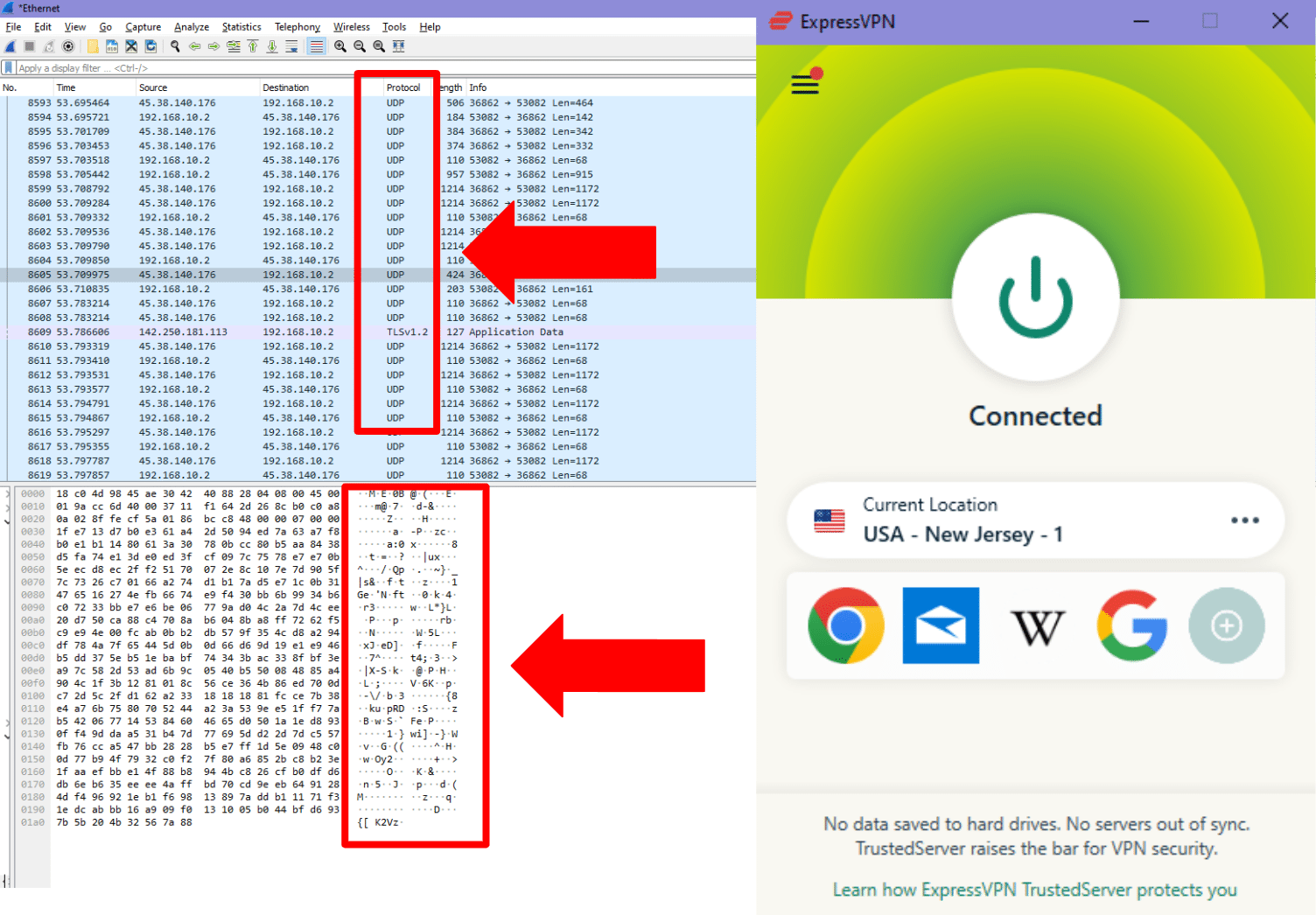Sort packets by the Protocol column header

(403, 87)
